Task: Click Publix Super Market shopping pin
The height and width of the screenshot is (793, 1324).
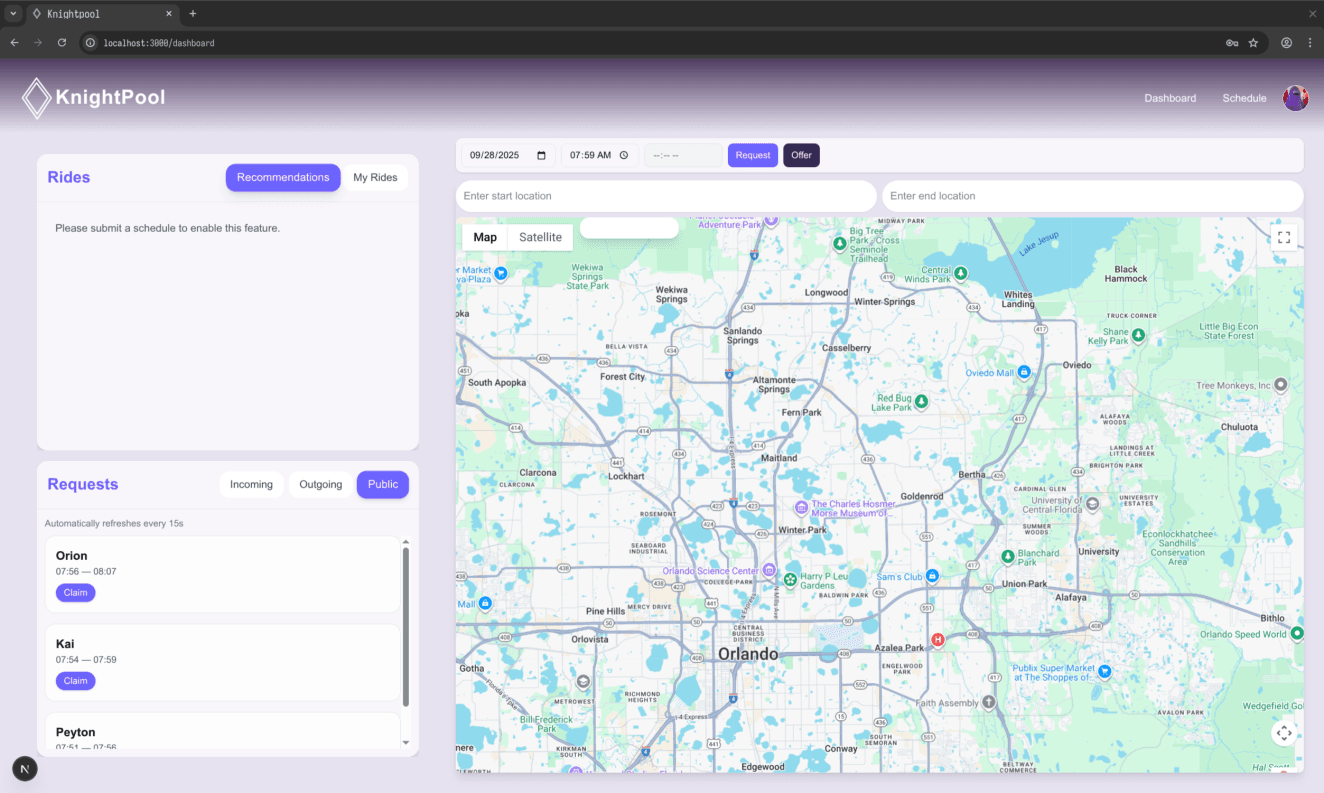Action: [1105, 671]
